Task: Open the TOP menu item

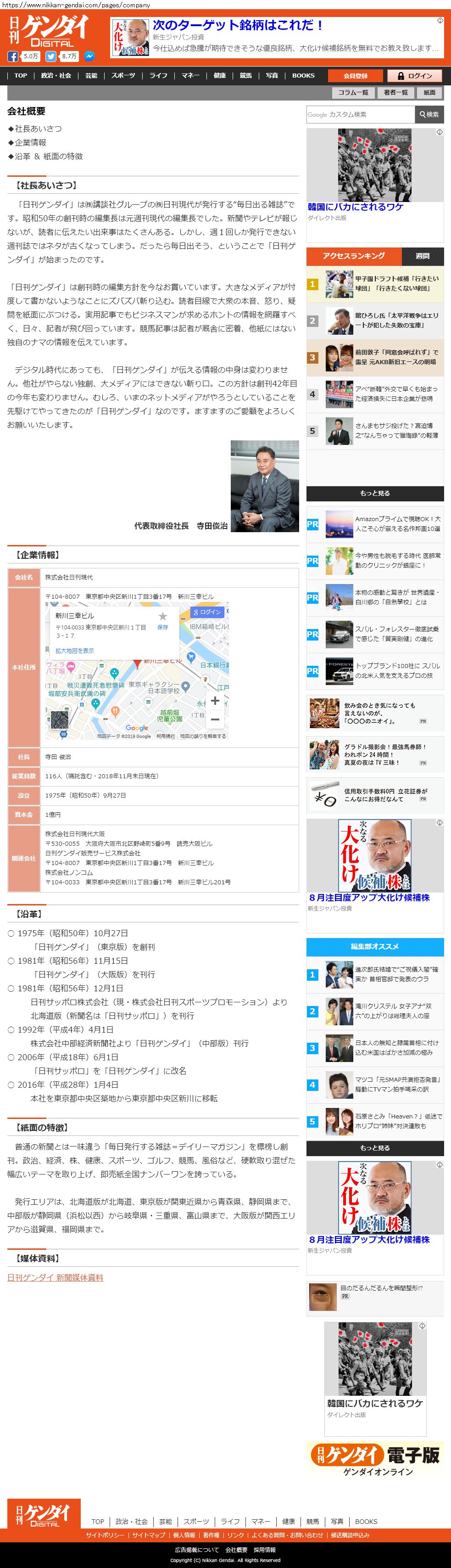Action: 21,75
